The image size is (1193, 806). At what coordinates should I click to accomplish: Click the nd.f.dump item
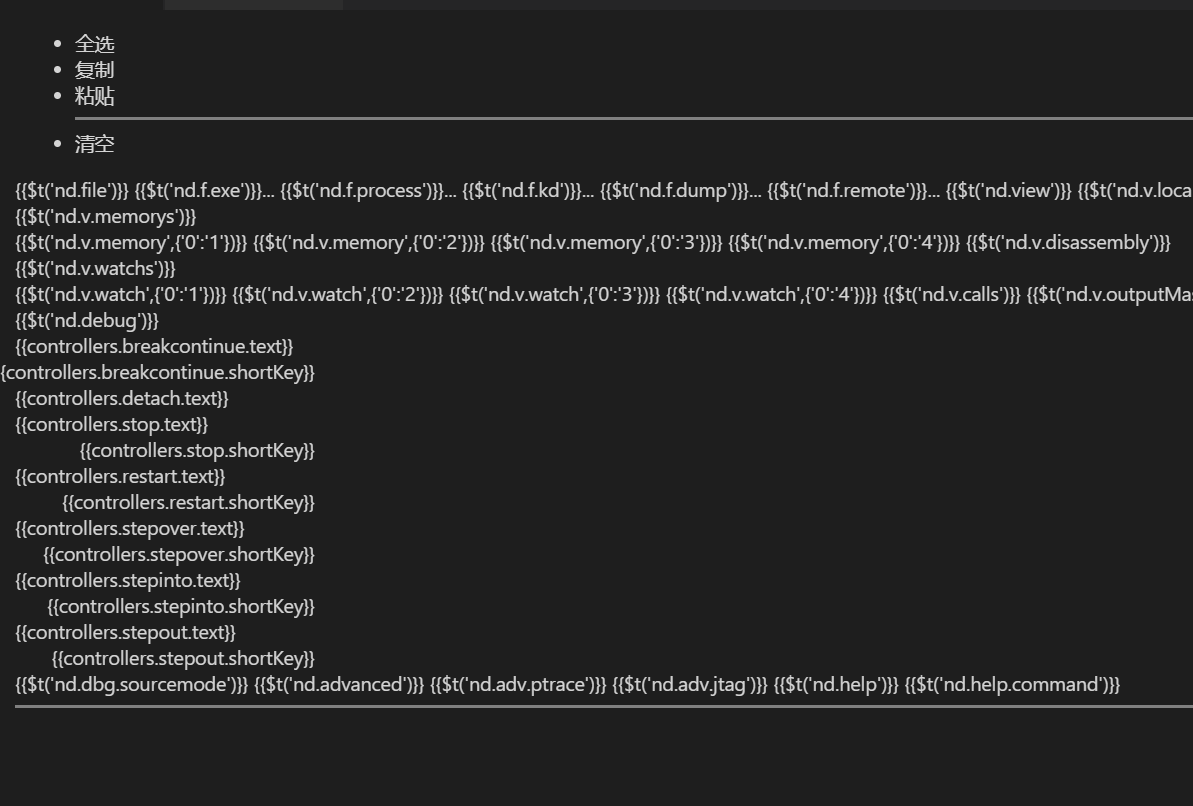[x=680, y=190]
